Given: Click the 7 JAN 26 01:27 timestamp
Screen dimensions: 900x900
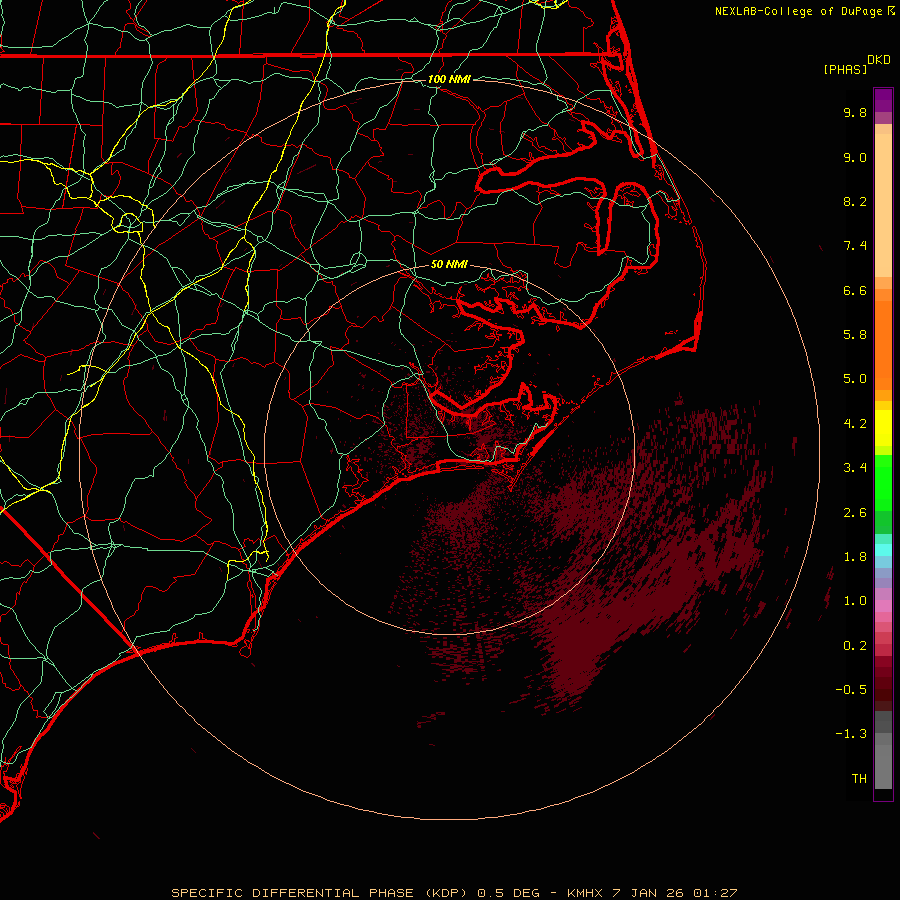Looking at the screenshot, I should click(x=675, y=893).
